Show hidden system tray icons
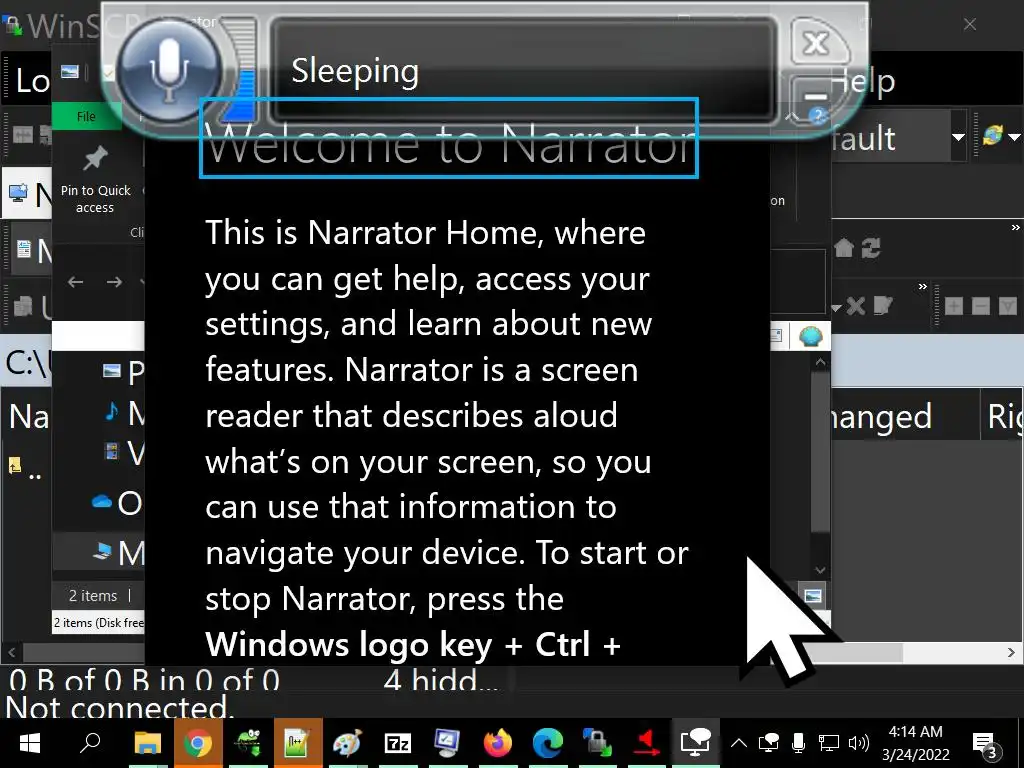The height and width of the screenshot is (768, 1024). pyautogui.click(x=739, y=743)
